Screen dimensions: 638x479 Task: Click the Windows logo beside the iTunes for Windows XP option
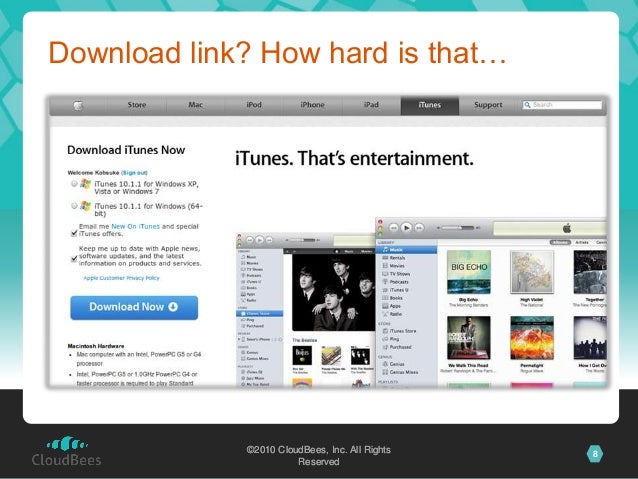pyautogui.click(x=85, y=184)
